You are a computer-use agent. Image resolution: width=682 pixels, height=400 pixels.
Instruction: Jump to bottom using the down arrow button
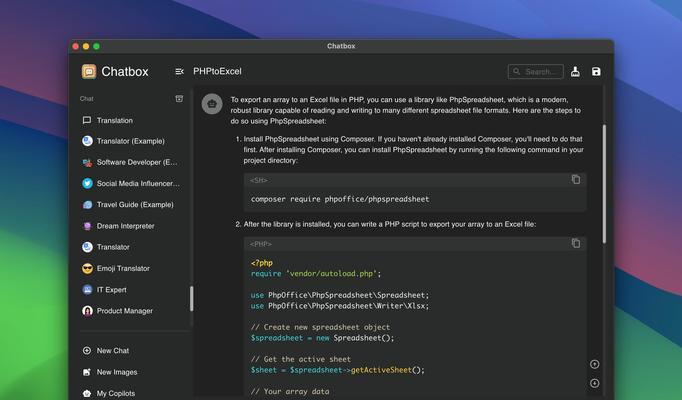595,383
